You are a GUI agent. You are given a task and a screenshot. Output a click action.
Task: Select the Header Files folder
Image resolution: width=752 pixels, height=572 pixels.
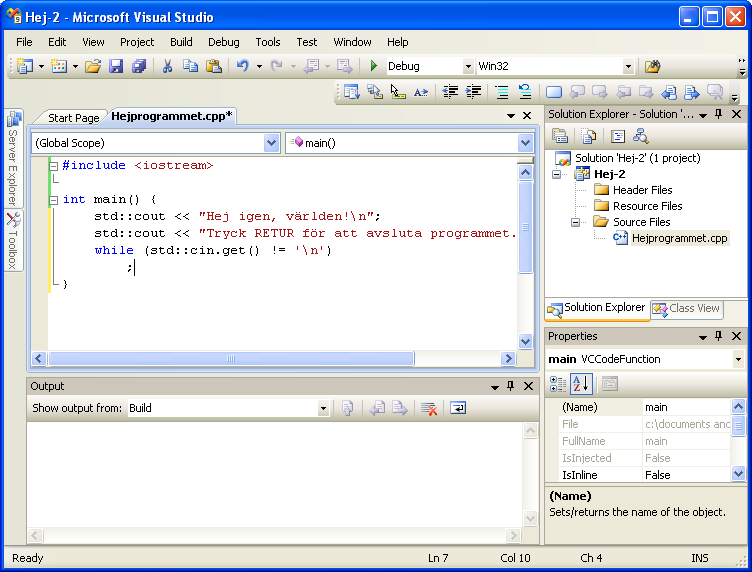642,190
